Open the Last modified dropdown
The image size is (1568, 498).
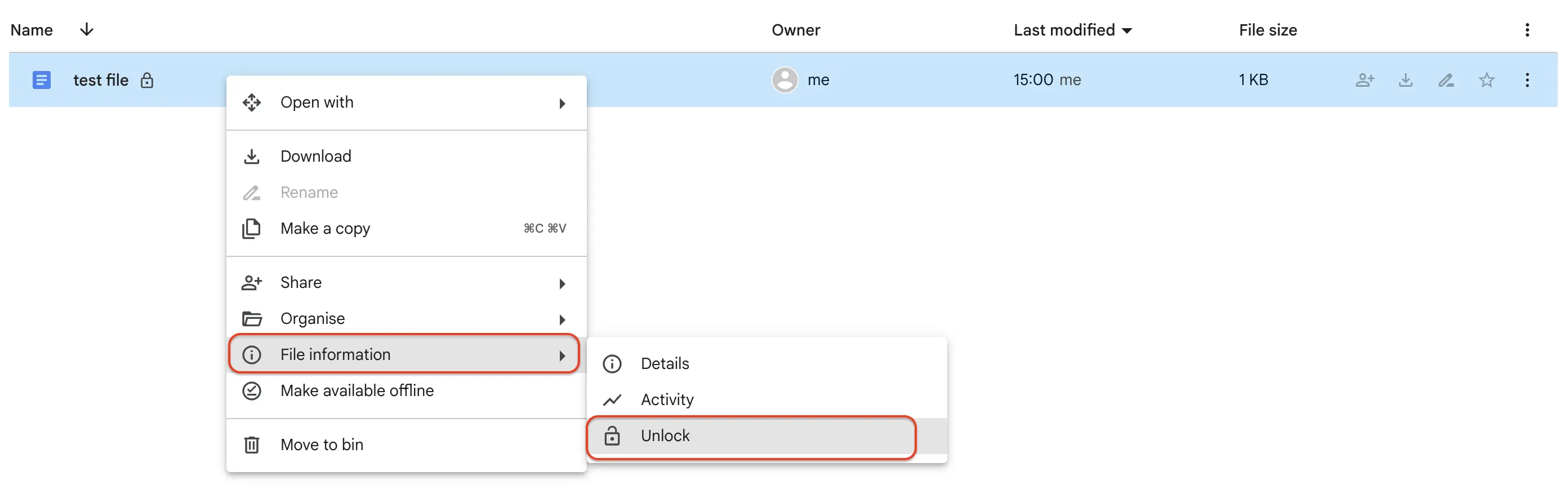[x=1072, y=30]
